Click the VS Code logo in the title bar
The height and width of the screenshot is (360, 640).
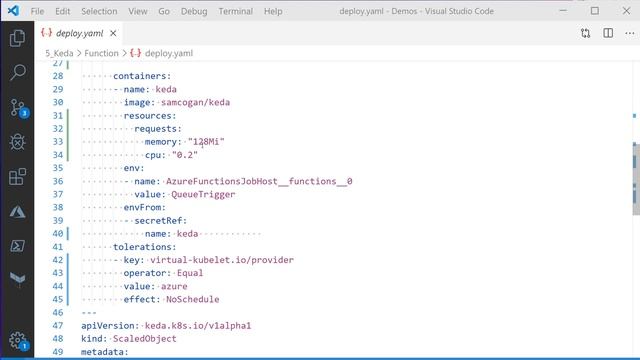[x=13, y=11]
